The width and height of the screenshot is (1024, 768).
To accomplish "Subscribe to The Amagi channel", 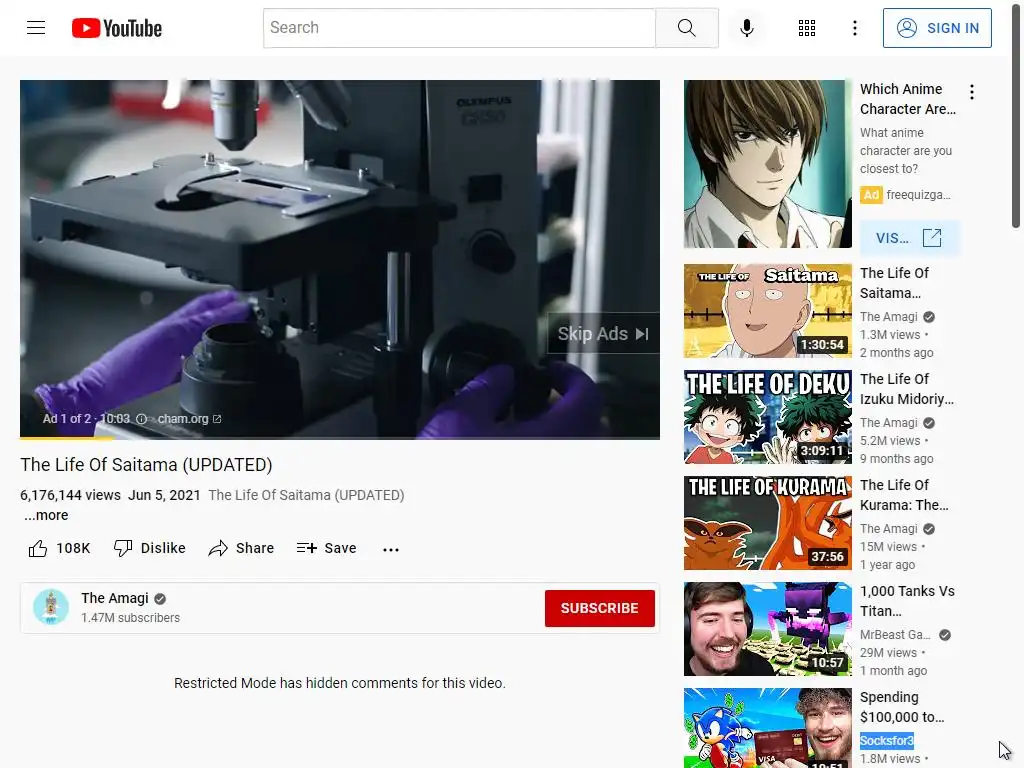I will pos(600,608).
